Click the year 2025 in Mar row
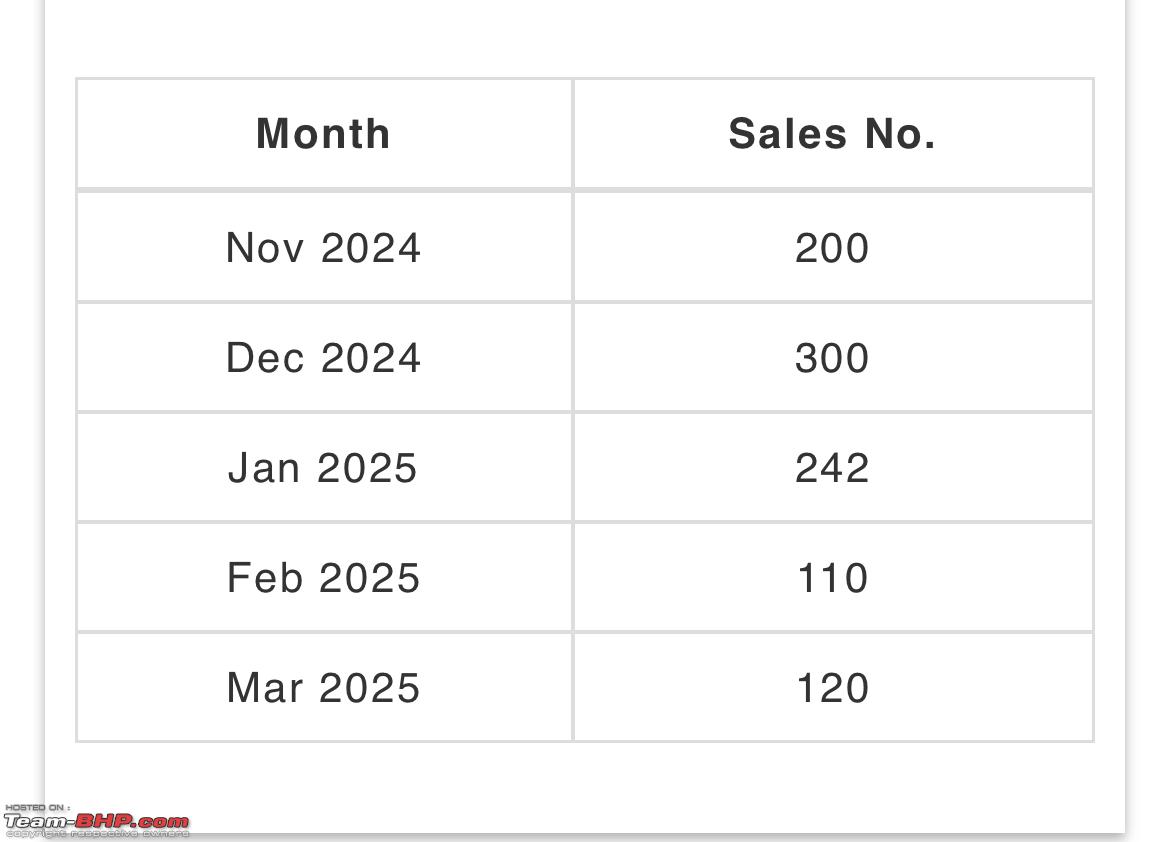 pyautogui.click(x=370, y=687)
